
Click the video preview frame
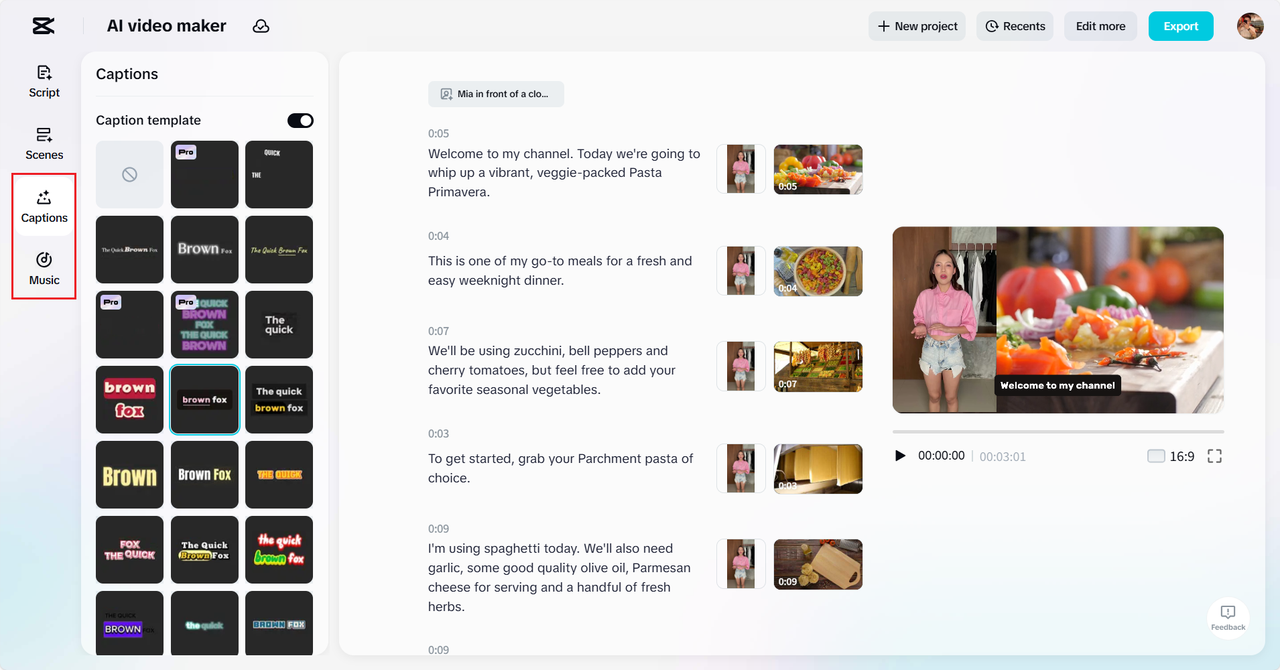1058,320
